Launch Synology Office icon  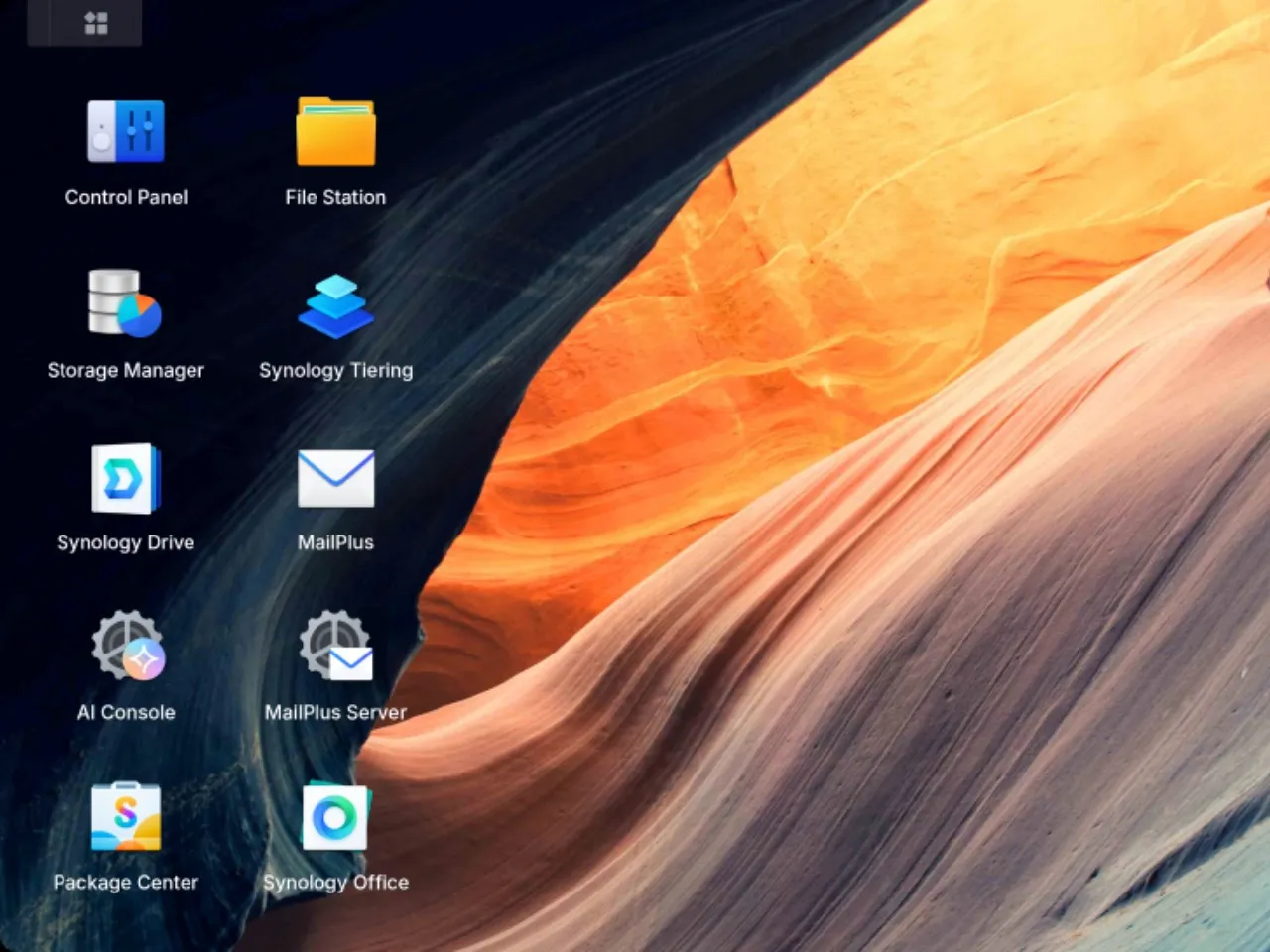point(335,817)
